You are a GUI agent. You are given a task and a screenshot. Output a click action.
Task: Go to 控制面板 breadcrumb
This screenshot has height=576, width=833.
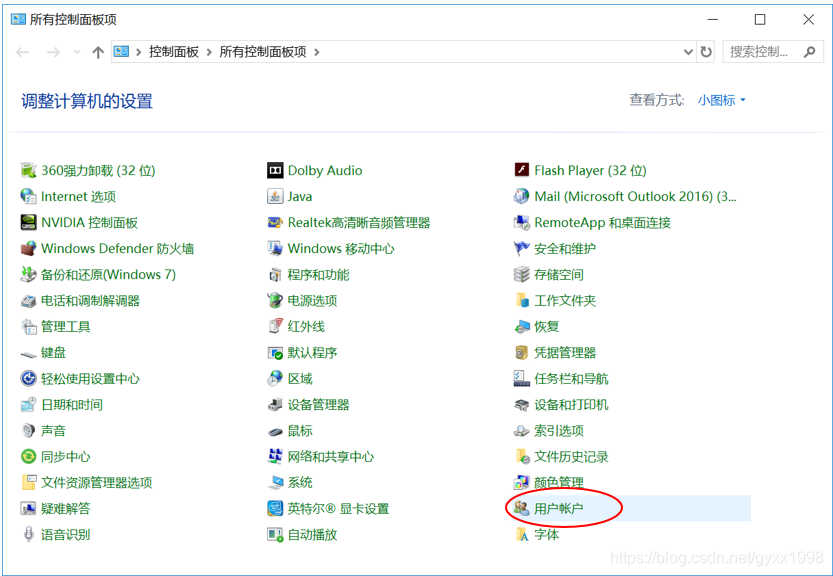[174, 52]
